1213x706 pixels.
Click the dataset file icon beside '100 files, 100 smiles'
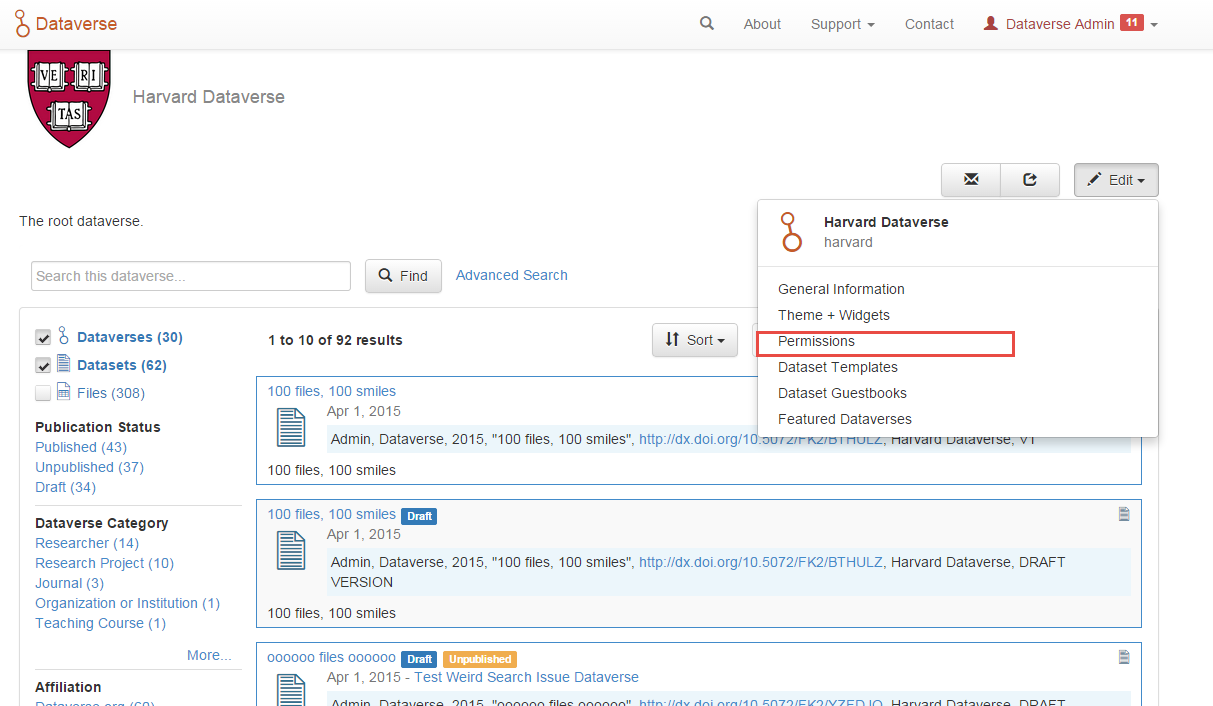tap(291, 427)
